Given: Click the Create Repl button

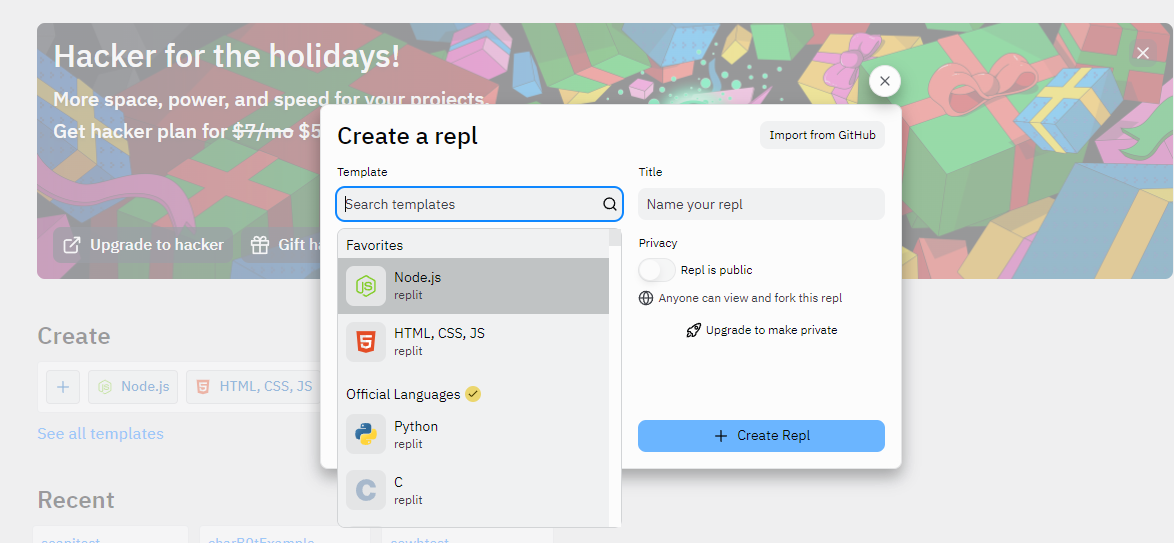Looking at the screenshot, I should 761,436.
